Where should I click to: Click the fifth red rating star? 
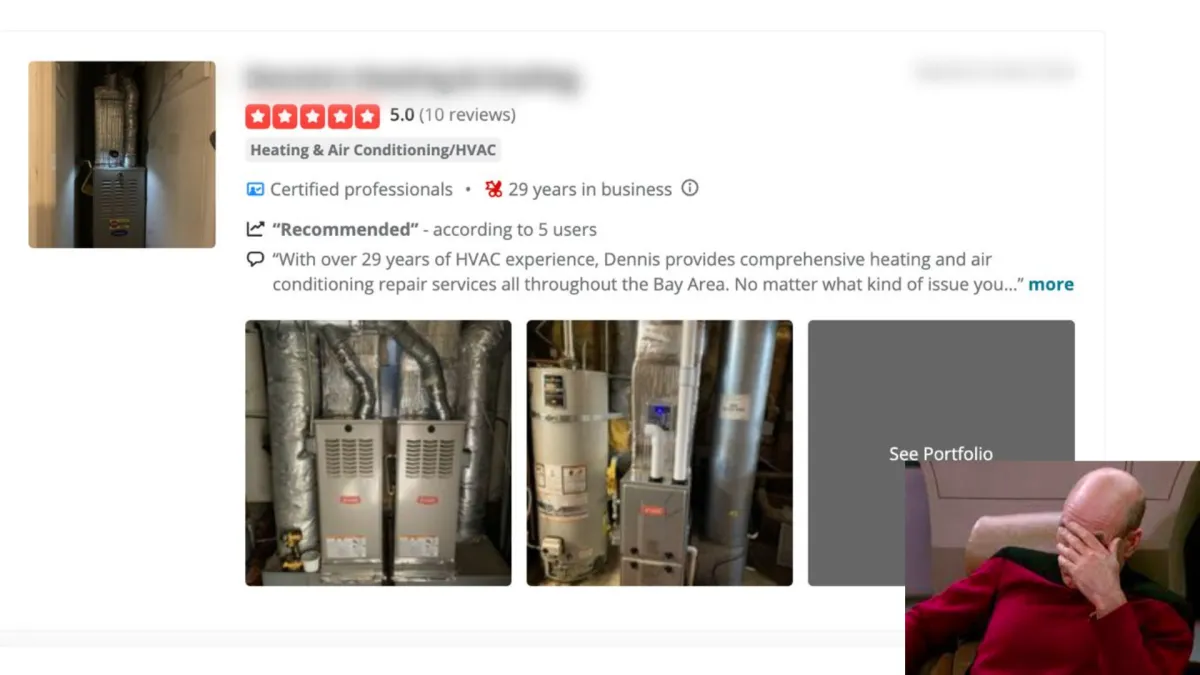tap(368, 116)
